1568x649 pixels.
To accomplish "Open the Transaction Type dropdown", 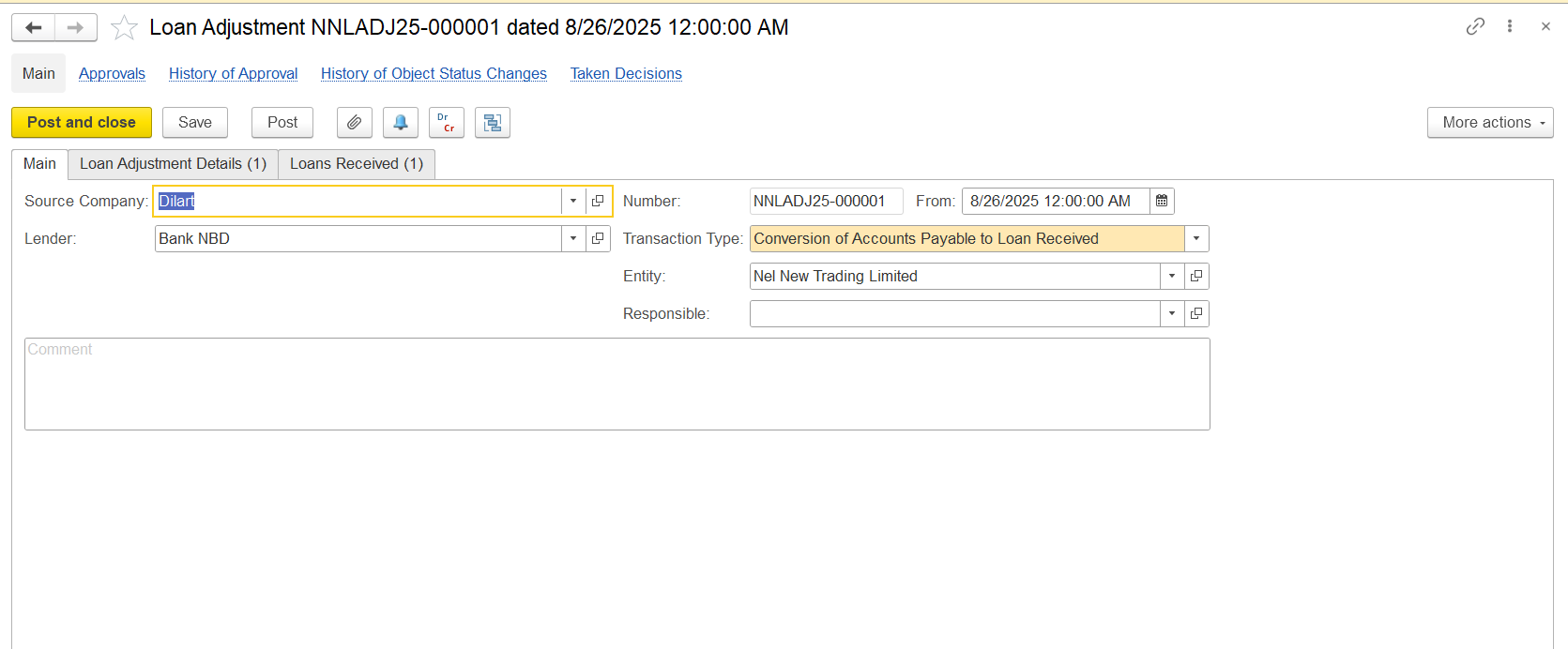I will point(1196,238).
